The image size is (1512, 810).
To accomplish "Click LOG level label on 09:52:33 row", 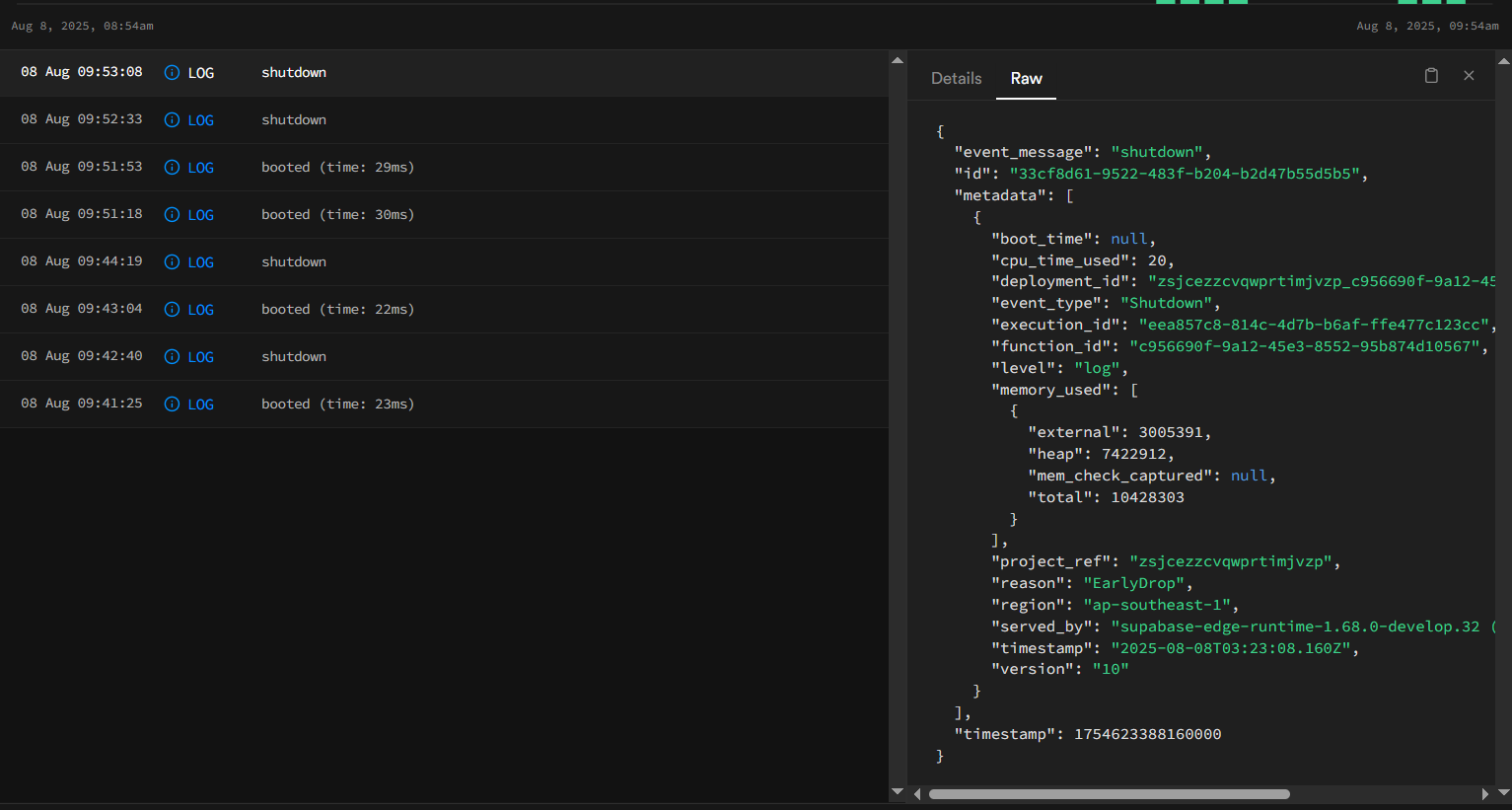I will [x=201, y=120].
